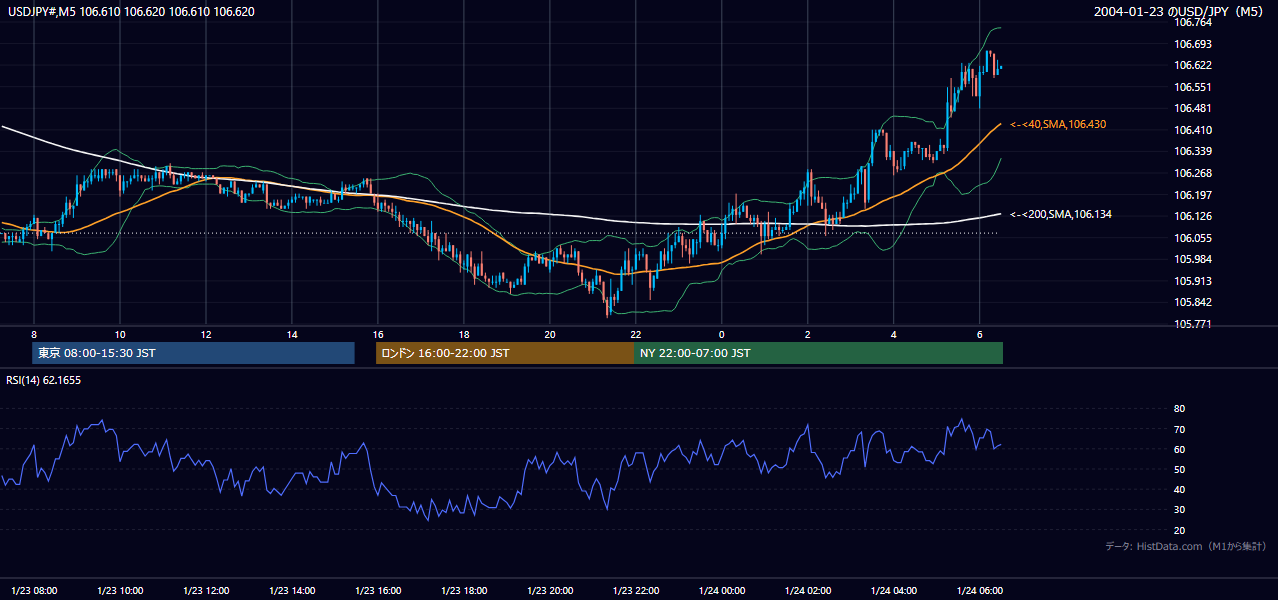
Task: Select the 東京 08:00-15:30 JST session bar
Action: pyautogui.click(x=194, y=353)
